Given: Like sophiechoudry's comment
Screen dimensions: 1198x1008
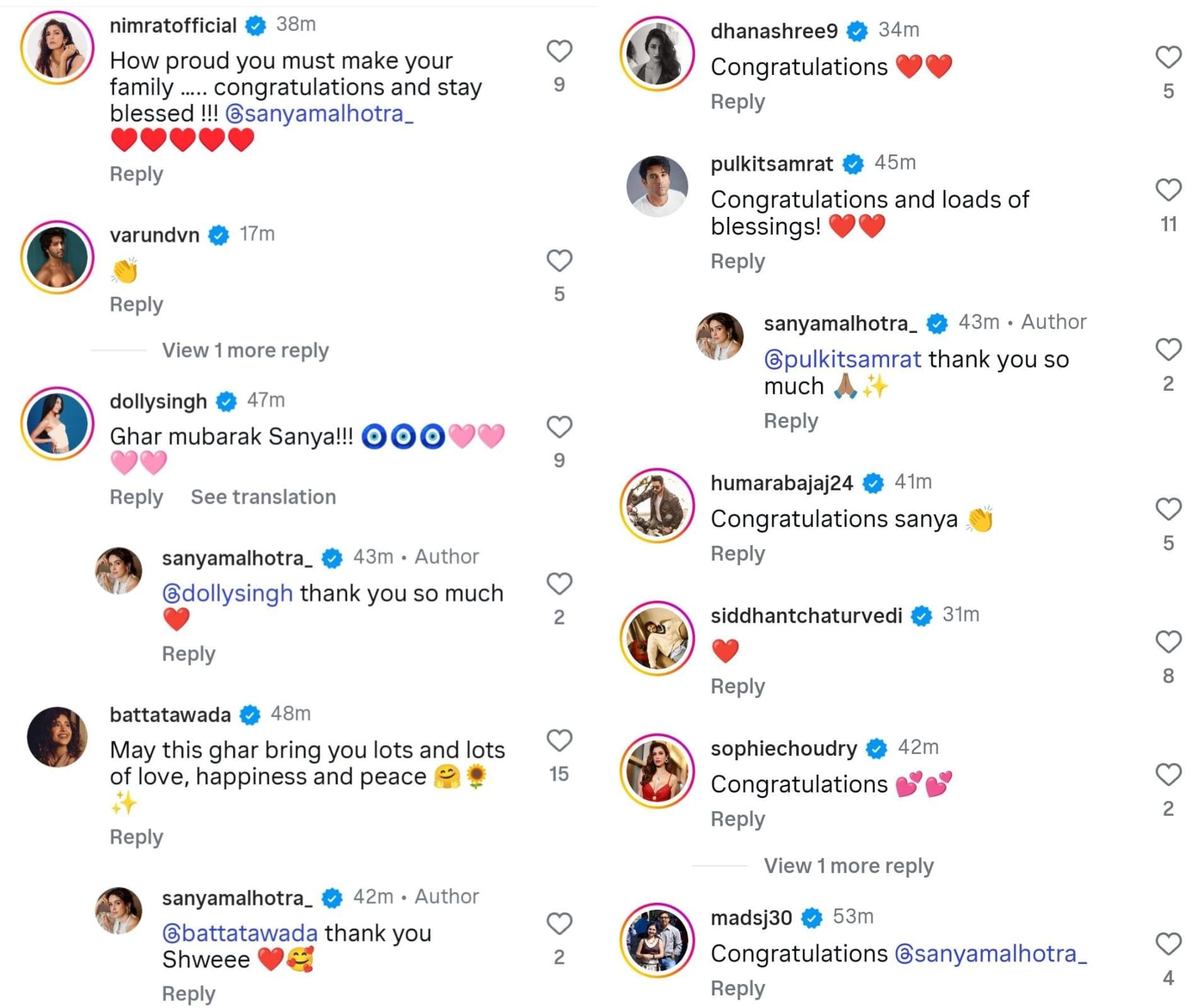Looking at the screenshot, I should tap(1168, 774).
